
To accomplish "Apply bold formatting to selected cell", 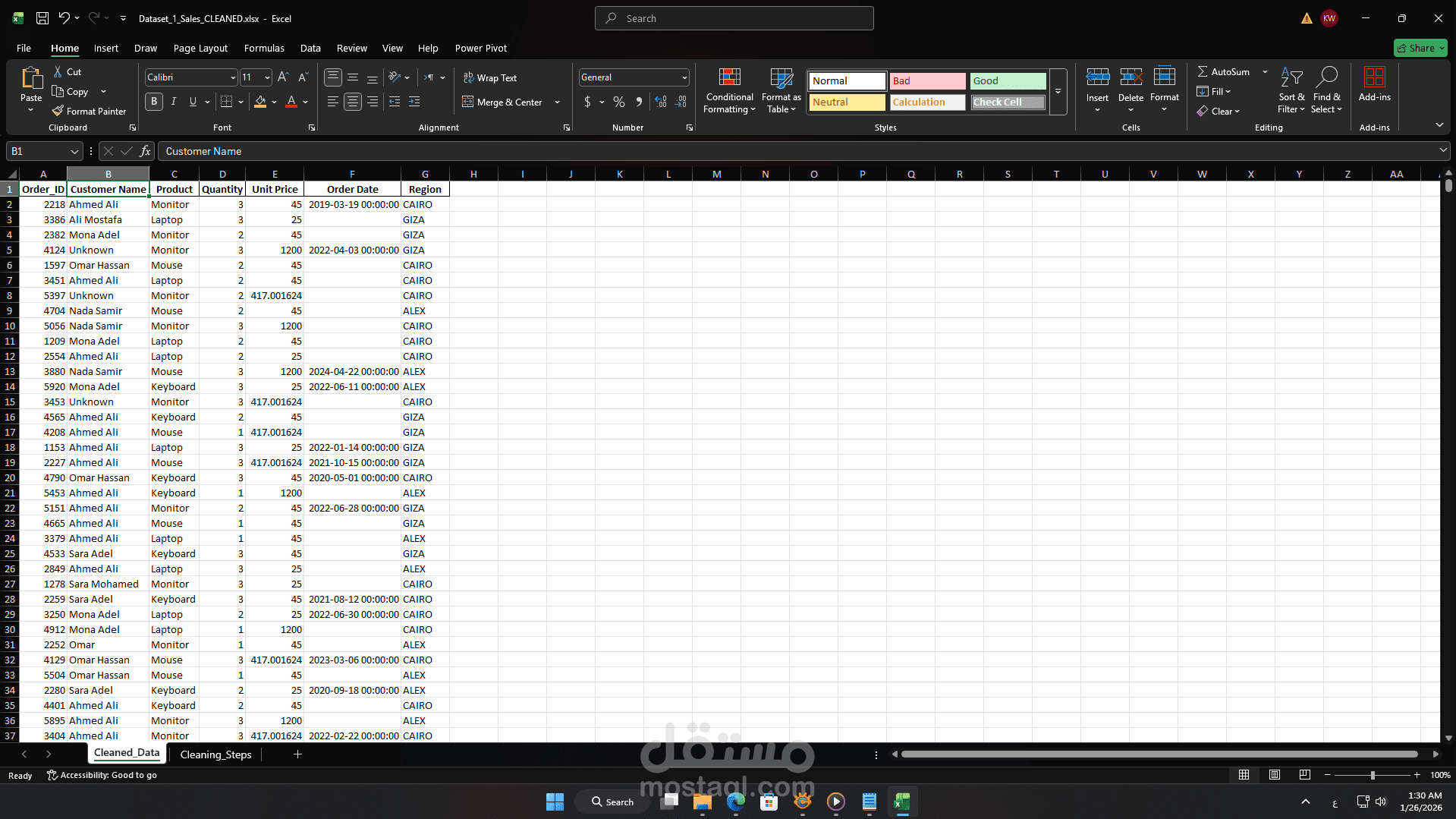I will (x=153, y=101).
